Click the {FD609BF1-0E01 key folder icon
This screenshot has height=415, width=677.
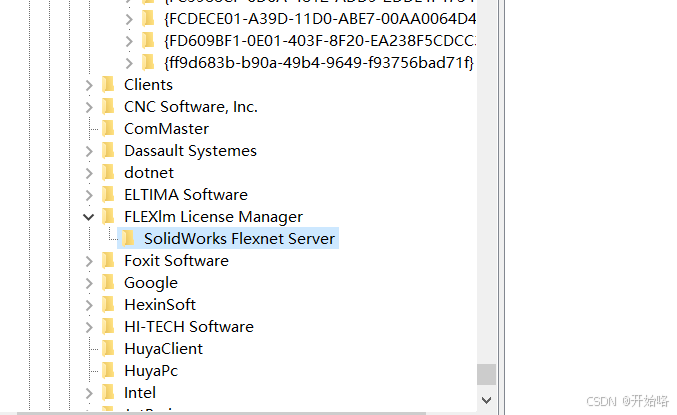[148, 41]
